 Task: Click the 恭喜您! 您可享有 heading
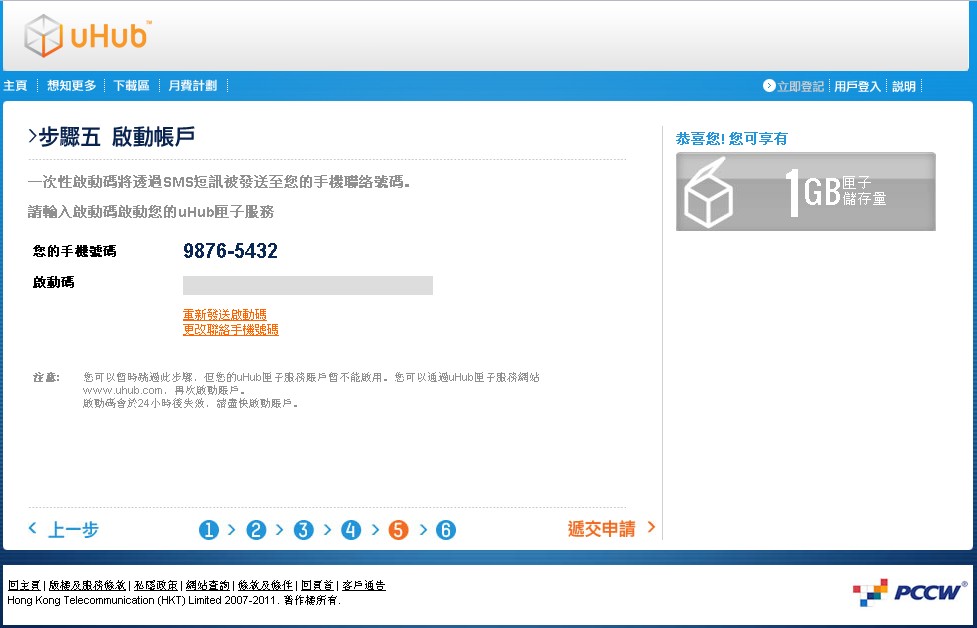(732, 138)
